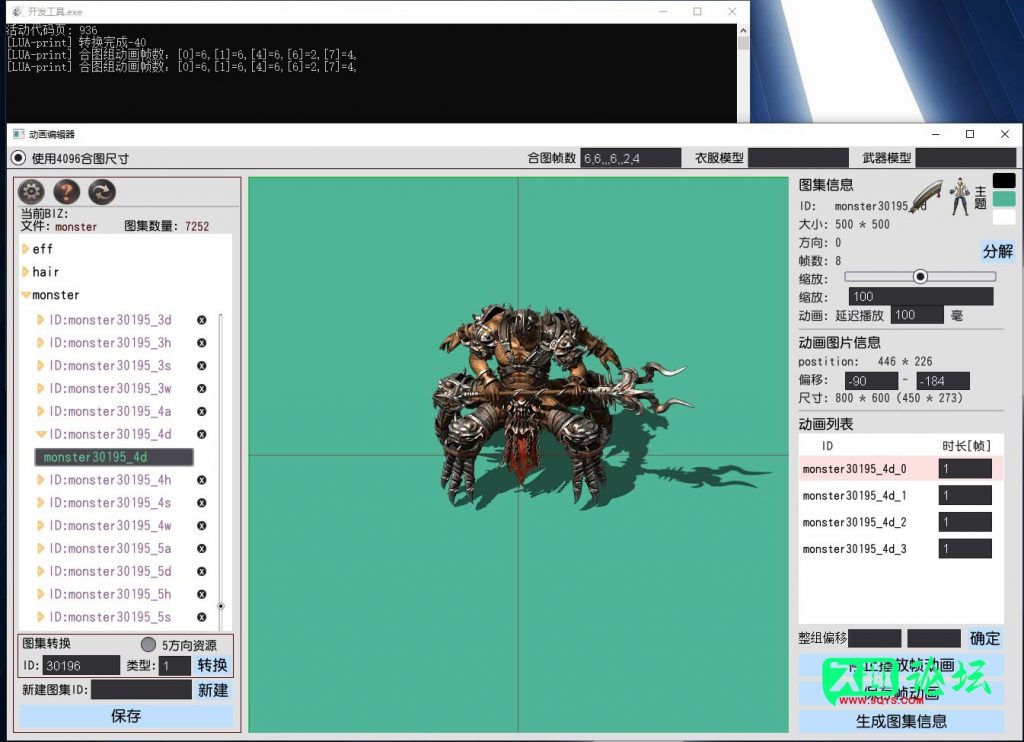
Task: Click the question mark help icon
Action: click(x=67, y=192)
